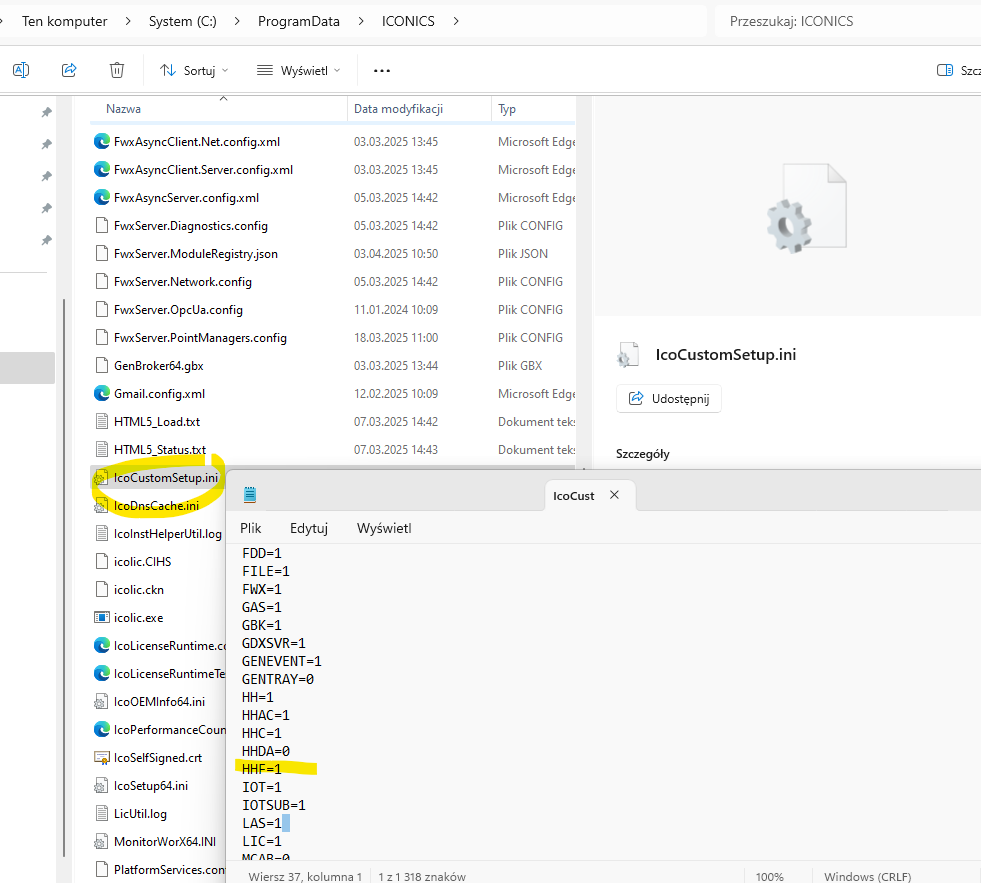Click the Plik JSON type cell
This screenshot has width=981, height=883.
[x=523, y=253]
